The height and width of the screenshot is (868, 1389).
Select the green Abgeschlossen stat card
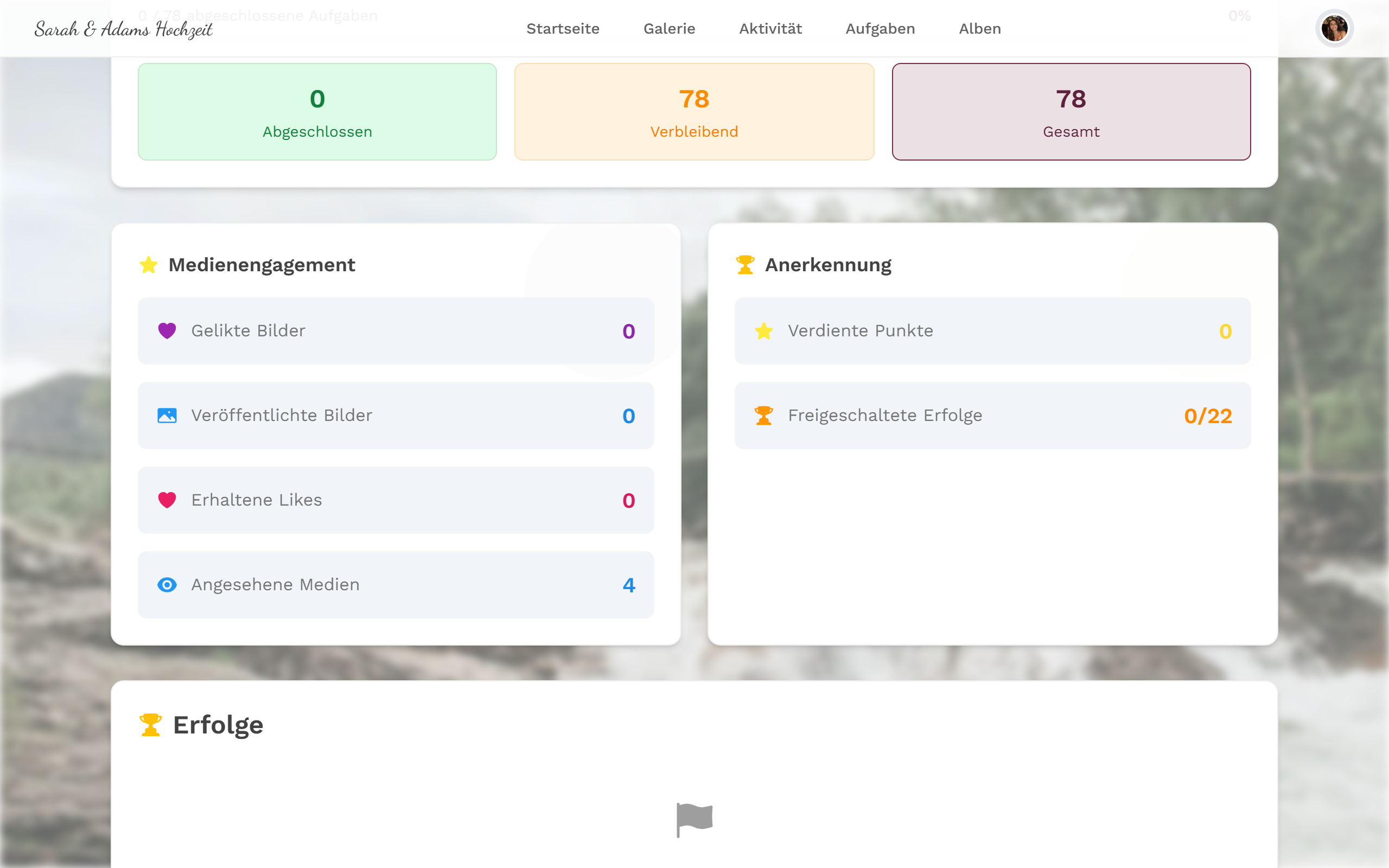[317, 112]
